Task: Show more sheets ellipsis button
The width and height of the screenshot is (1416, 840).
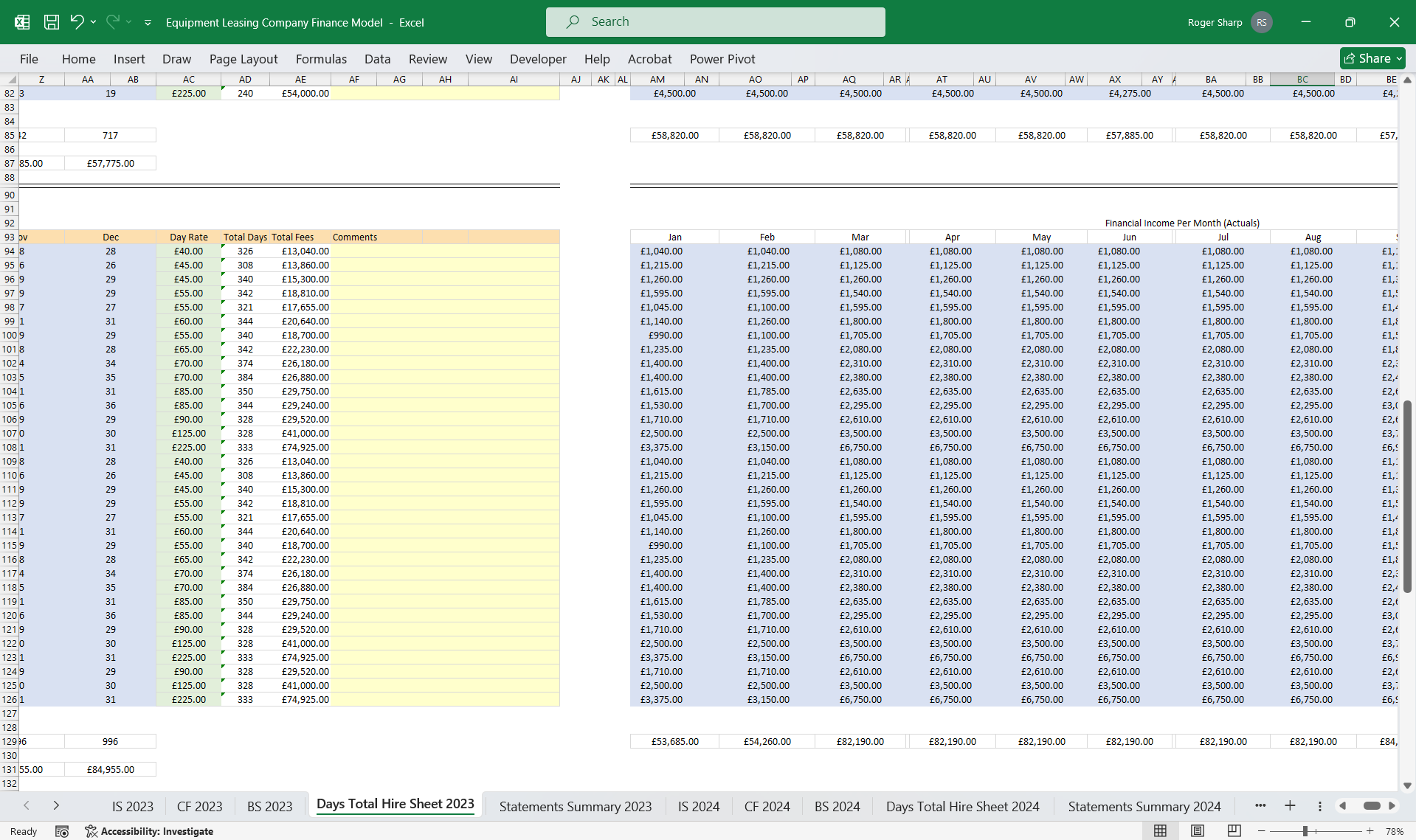Action: pos(1260,805)
